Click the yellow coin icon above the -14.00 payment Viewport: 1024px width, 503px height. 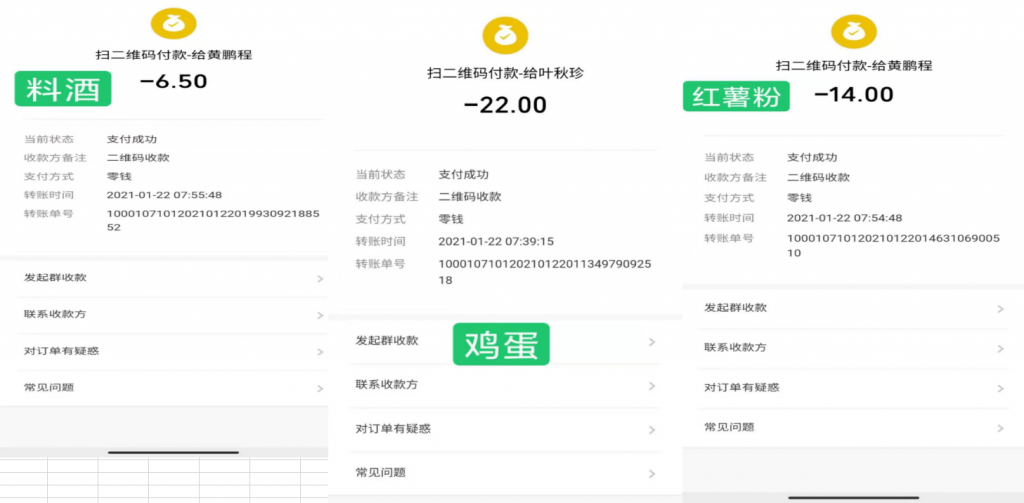tap(853, 31)
